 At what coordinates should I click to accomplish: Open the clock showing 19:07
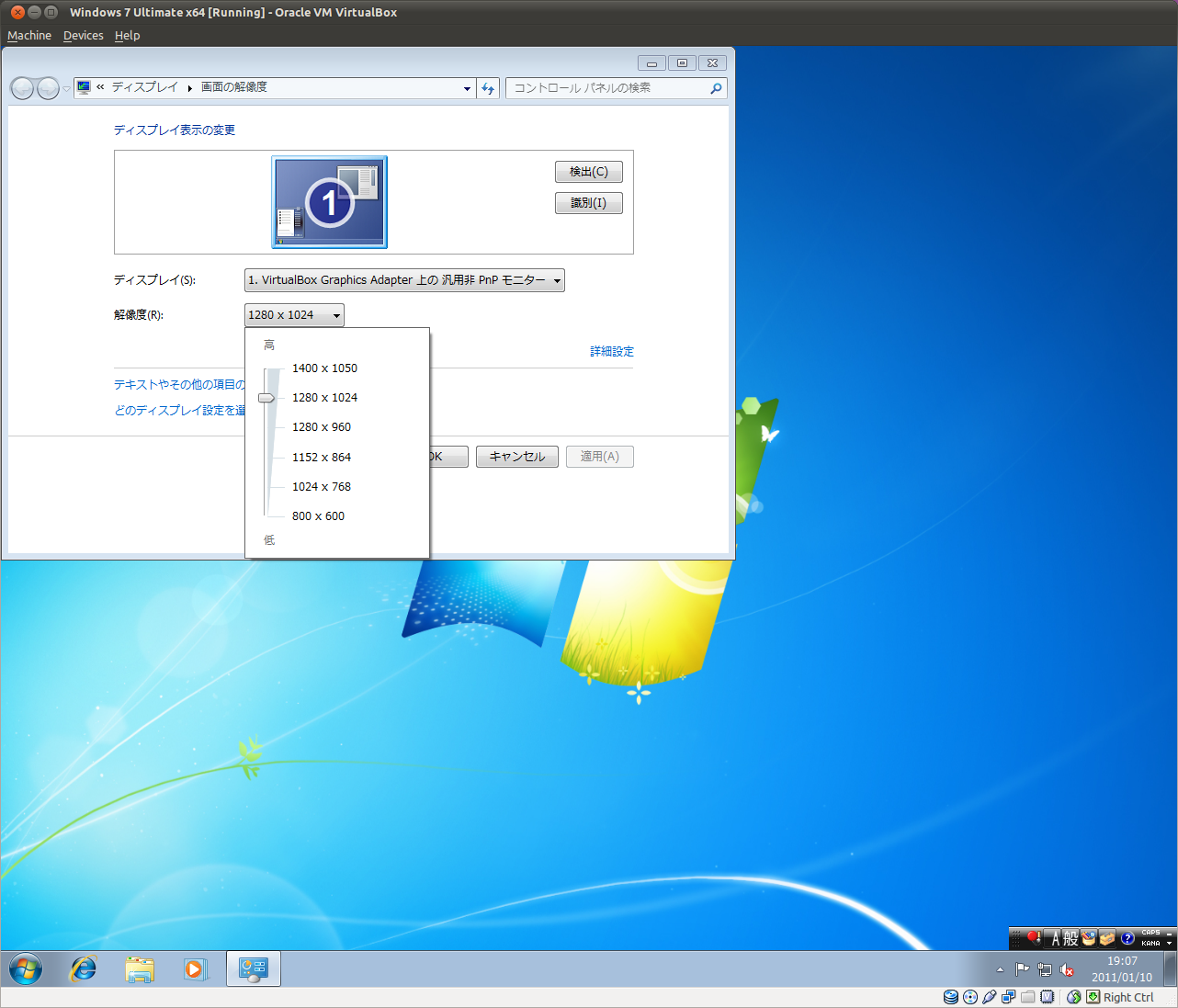tap(1122, 969)
